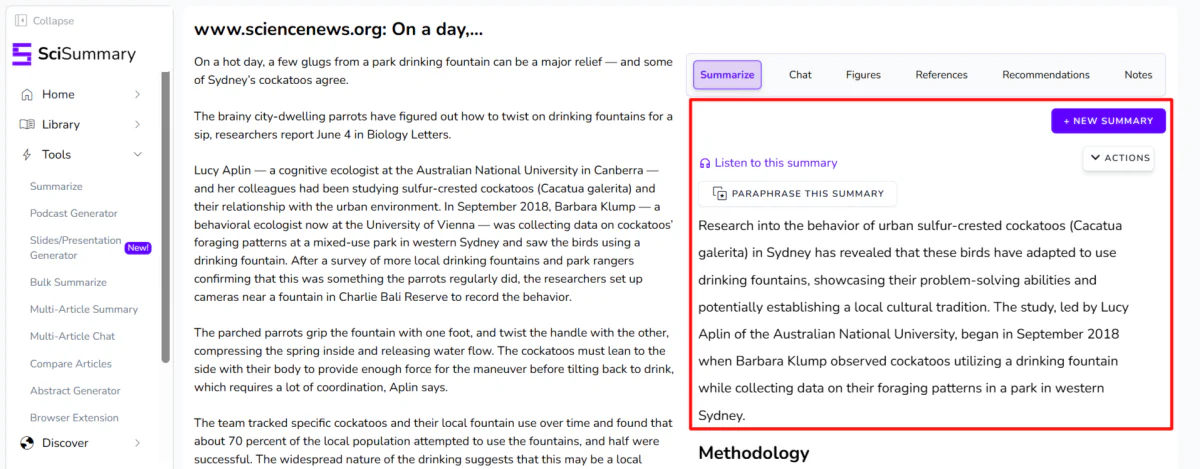Expand the Library submenu chevron
Image resolution: width=1200 pixels, height=469 pixels.
click(137, 124)
